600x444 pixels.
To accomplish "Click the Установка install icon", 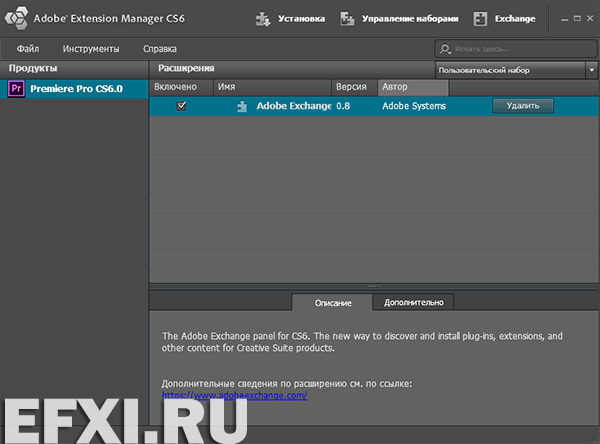I will [x=263, y=19].
